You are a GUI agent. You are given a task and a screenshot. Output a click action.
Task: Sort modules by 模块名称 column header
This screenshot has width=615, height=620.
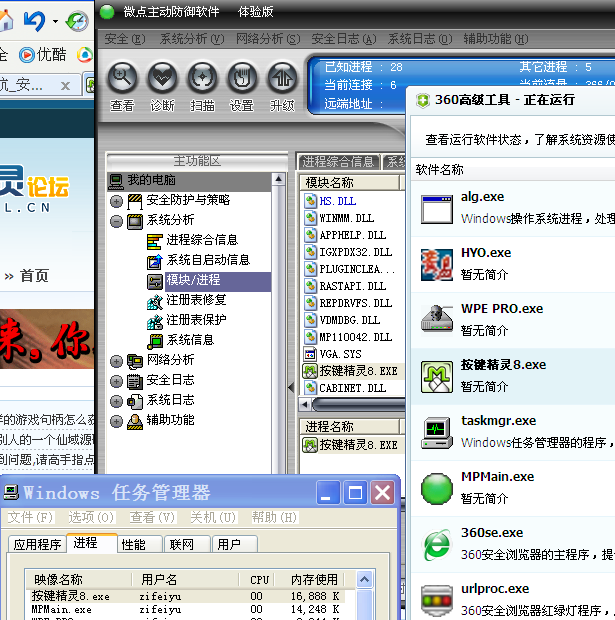(350, 183)
